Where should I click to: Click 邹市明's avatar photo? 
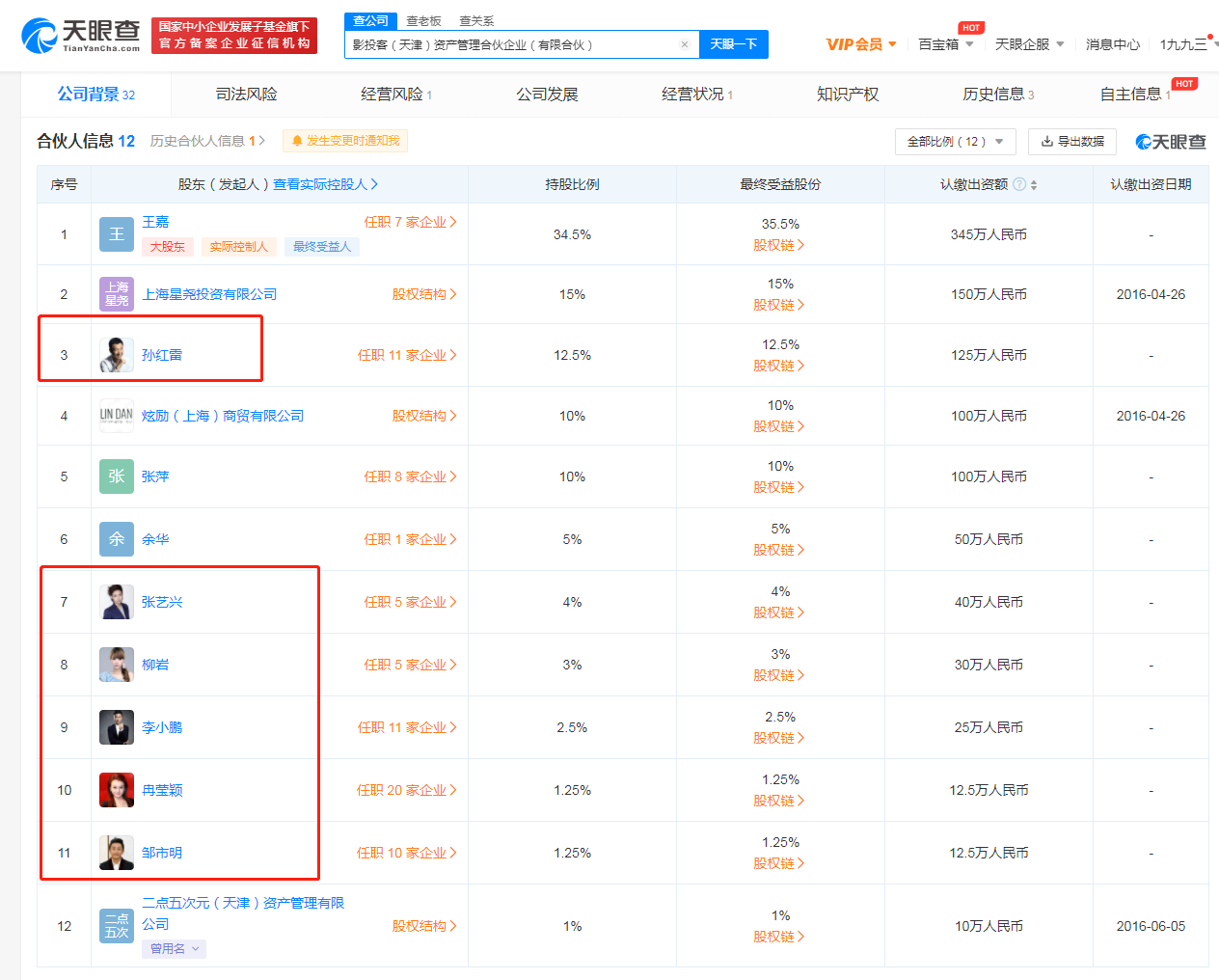coord(117,853)
